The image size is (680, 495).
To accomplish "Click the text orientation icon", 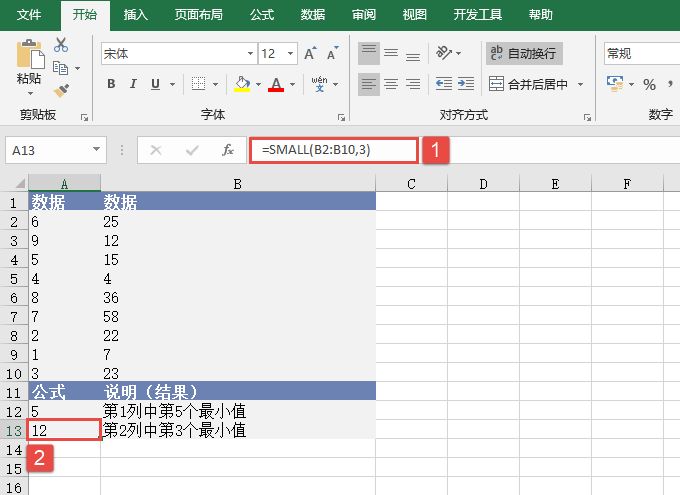I will click(x=445, y=53).
